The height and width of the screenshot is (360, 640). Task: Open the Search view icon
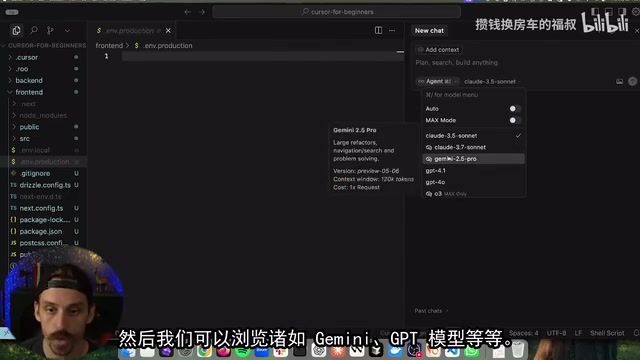click(34, 30)
